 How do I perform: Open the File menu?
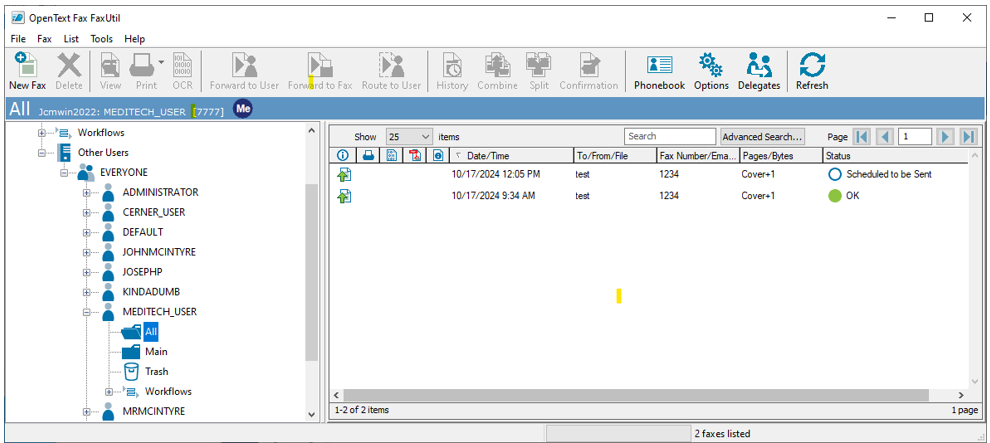pos(18,38)
